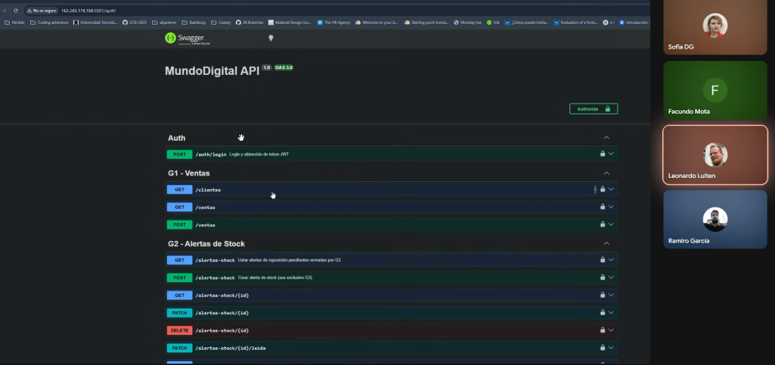Open the '¿Cómo puede invita...' bookmark
Screen dimensions: 775x365
(527, 22)
